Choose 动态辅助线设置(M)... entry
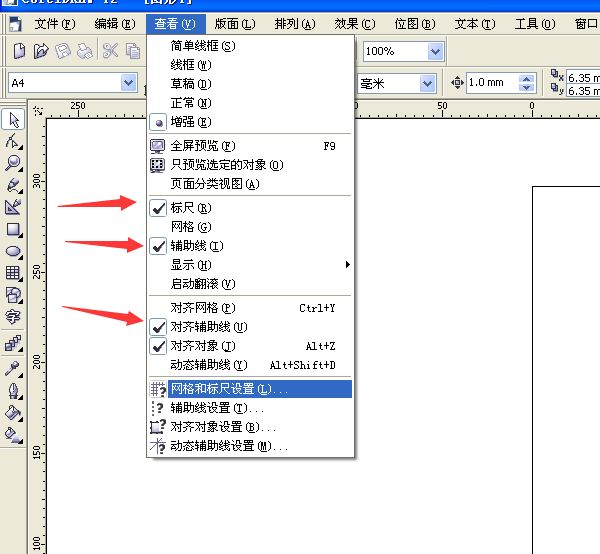 [x=250, y=446]
